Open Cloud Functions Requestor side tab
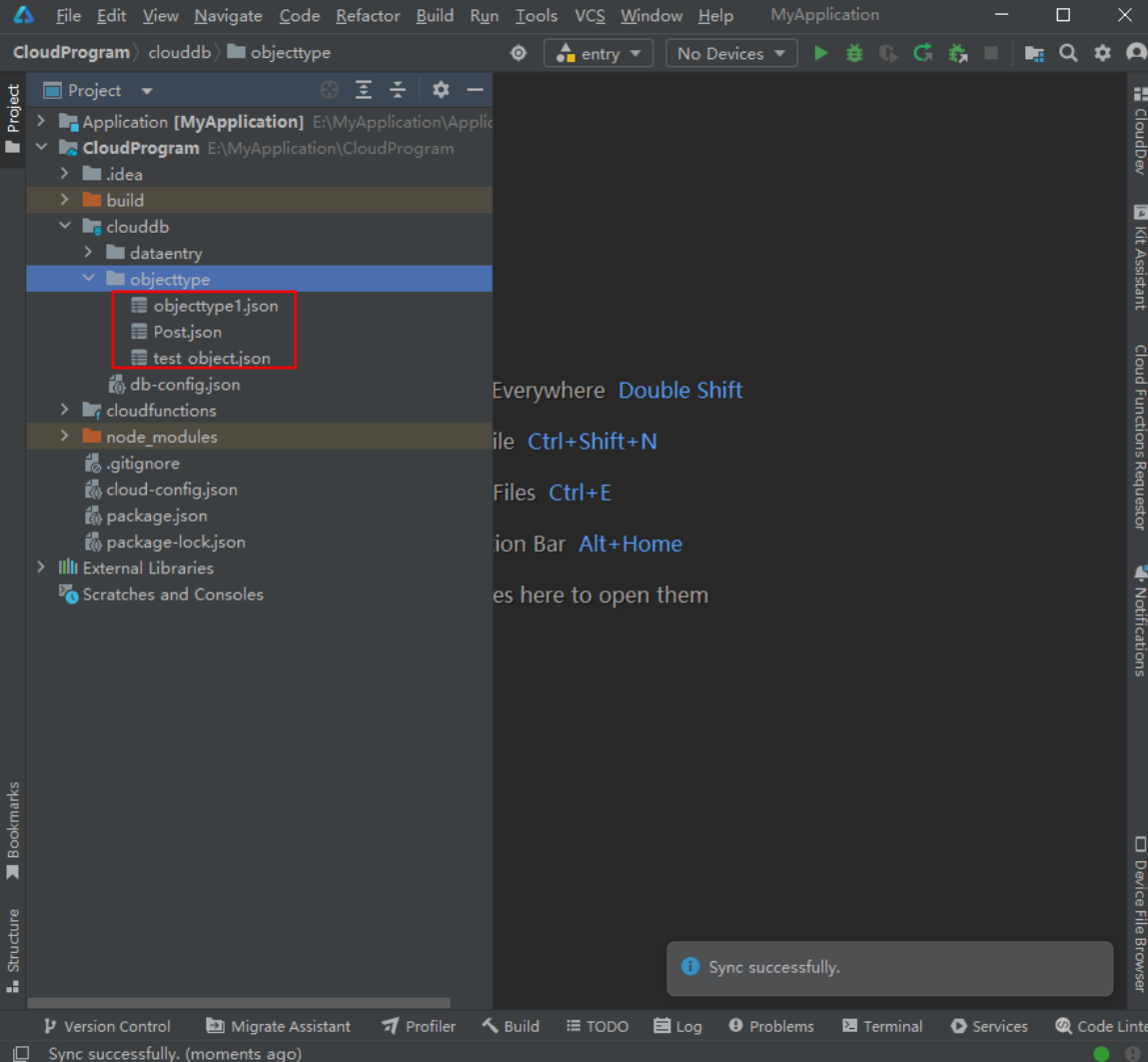Viewport: 1148px width, 1062px height. tap(1139, 438)
